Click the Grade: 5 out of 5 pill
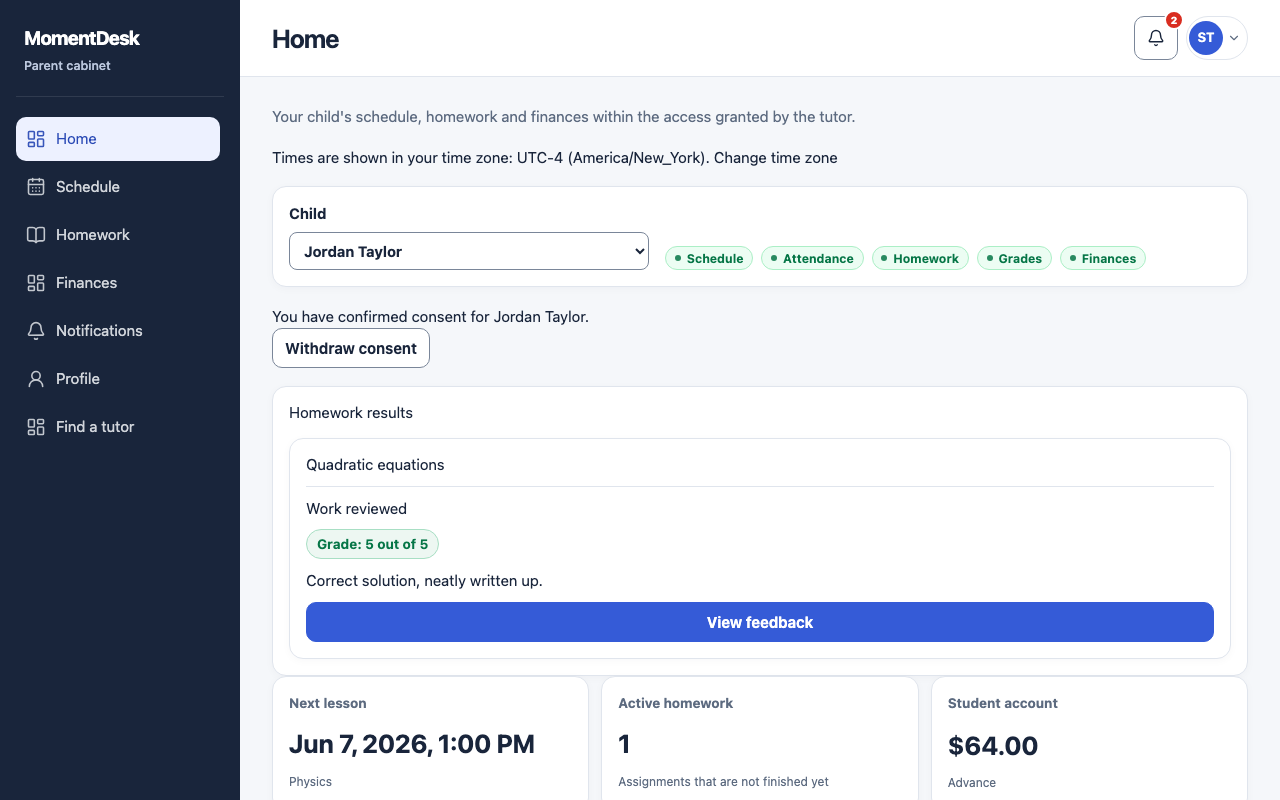Screen dimensions: 1280x800 pyautogui.click(x=372, y=544)
